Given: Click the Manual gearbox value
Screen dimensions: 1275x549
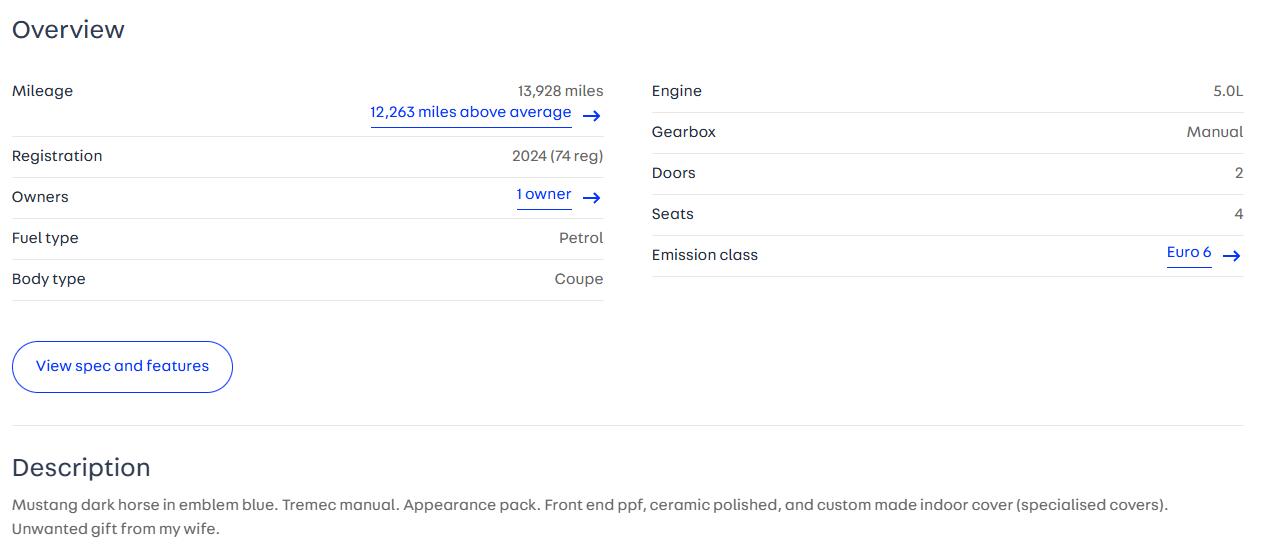Looking at the screenshot, I should [x=1215, y=132].
